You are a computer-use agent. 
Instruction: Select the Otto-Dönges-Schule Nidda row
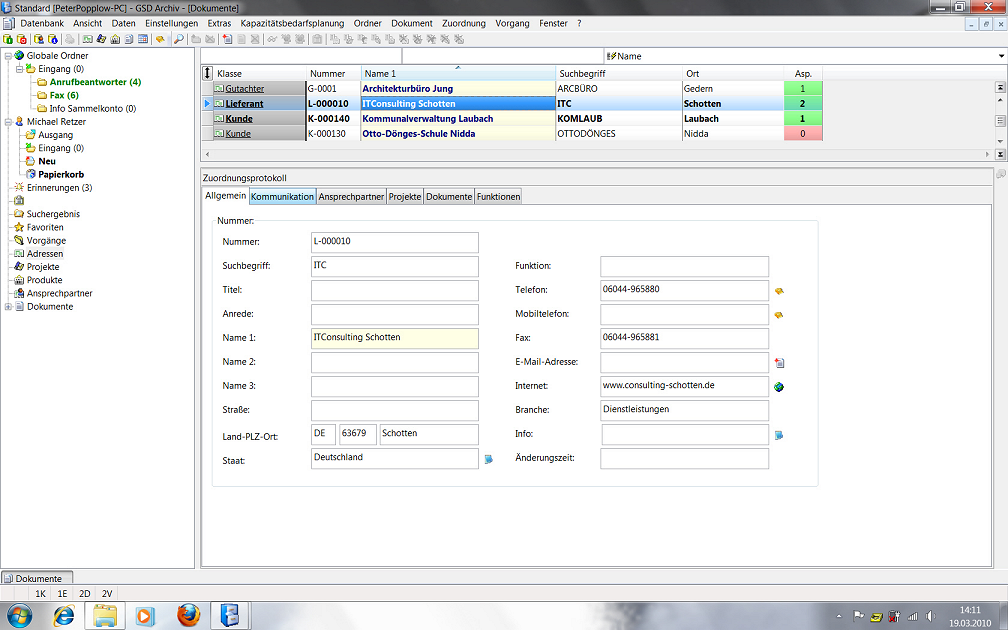512,134
